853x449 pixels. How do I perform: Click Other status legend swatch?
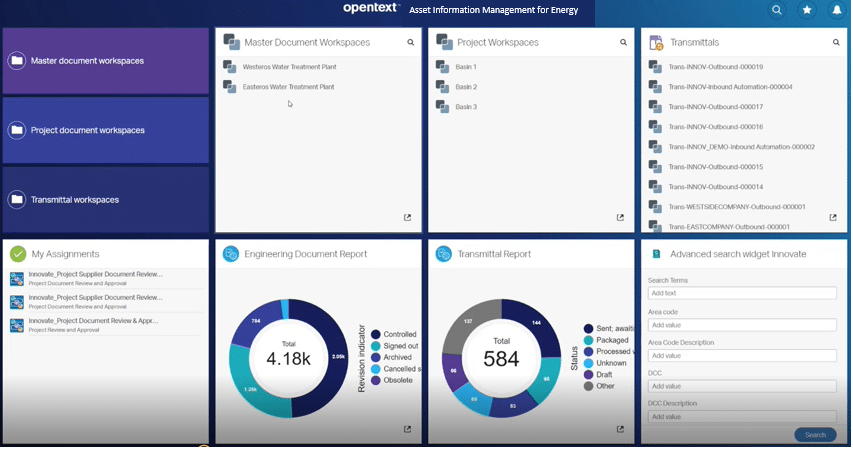pyautogui.click(x=588, y=386)
